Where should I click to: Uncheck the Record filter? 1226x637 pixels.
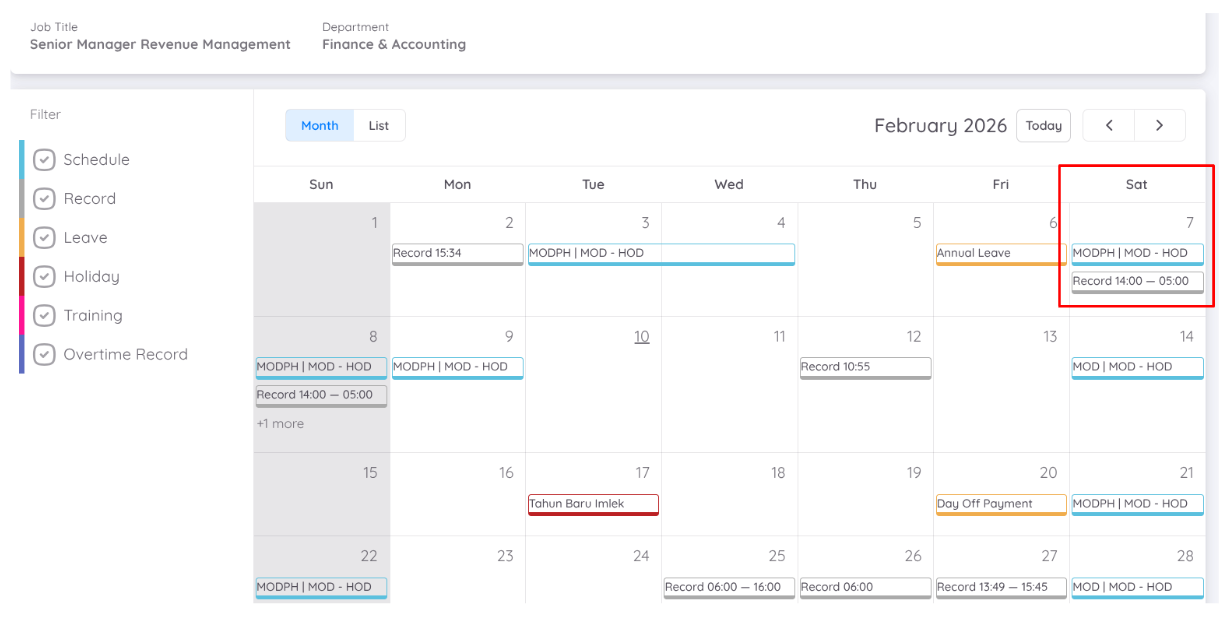(44, 198)
